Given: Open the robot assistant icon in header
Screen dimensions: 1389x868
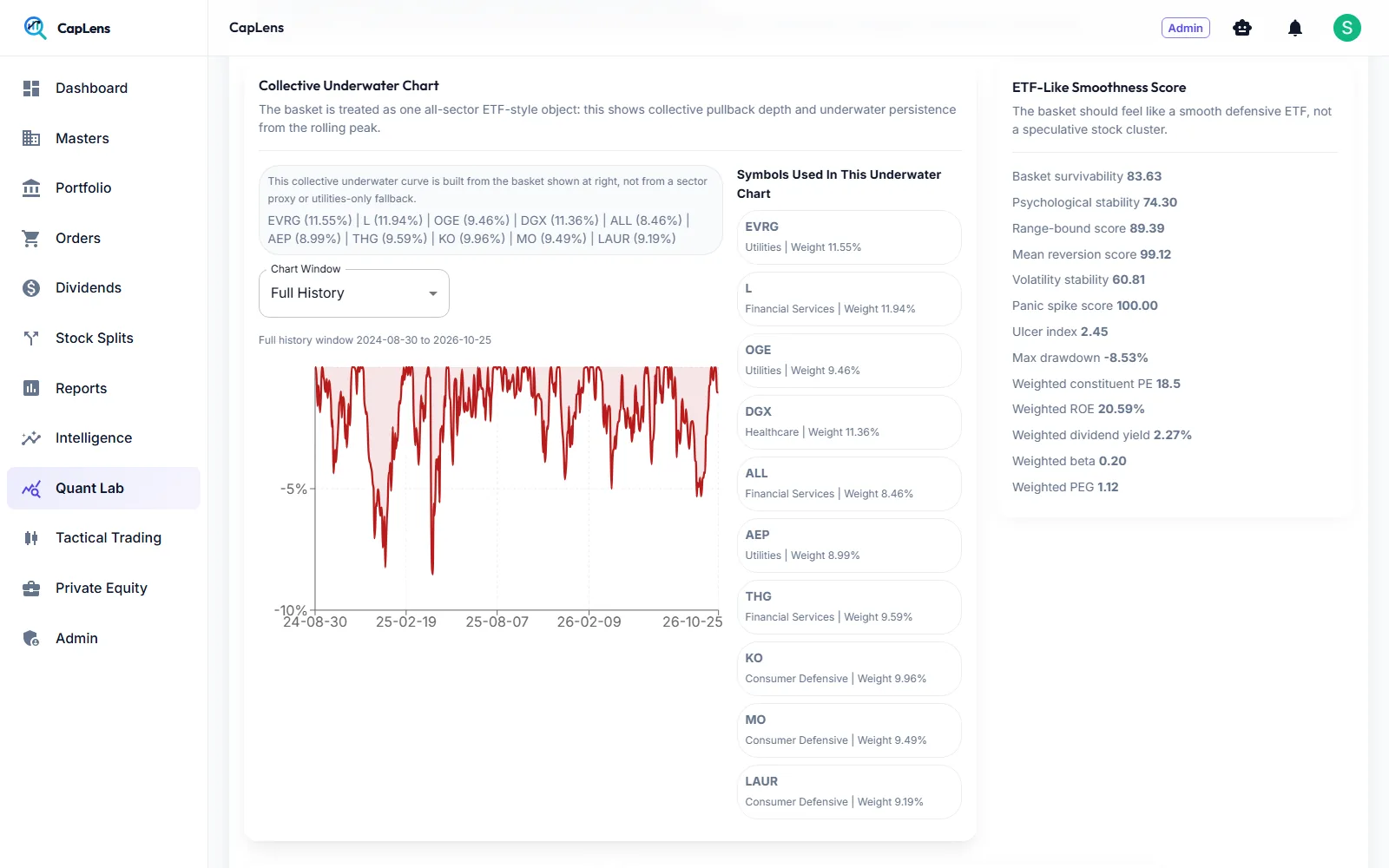Looking at the screenshot, I should (1242, 28).
